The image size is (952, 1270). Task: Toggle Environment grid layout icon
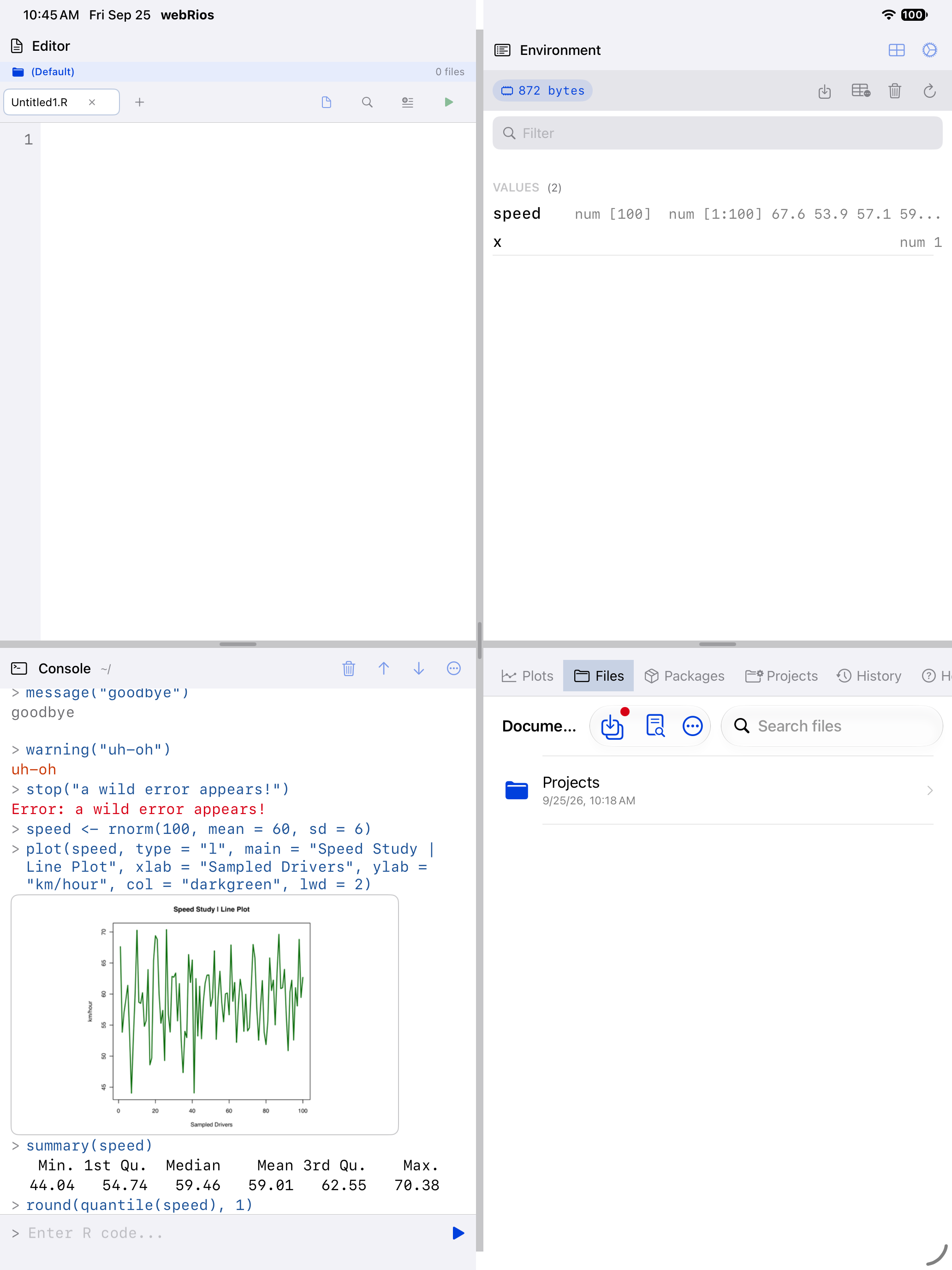[x=896, y=50]
